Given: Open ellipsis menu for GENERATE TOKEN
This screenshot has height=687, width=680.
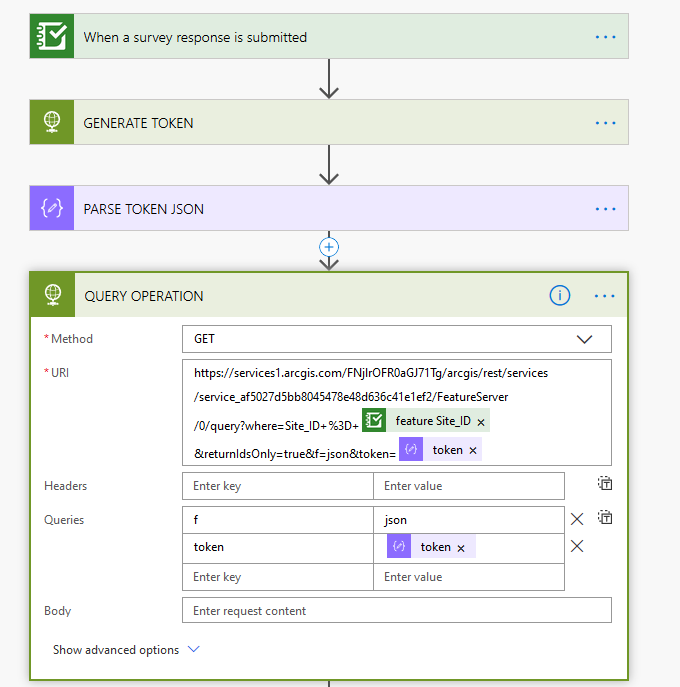Looking at the screenshot, I should (605, 123).
